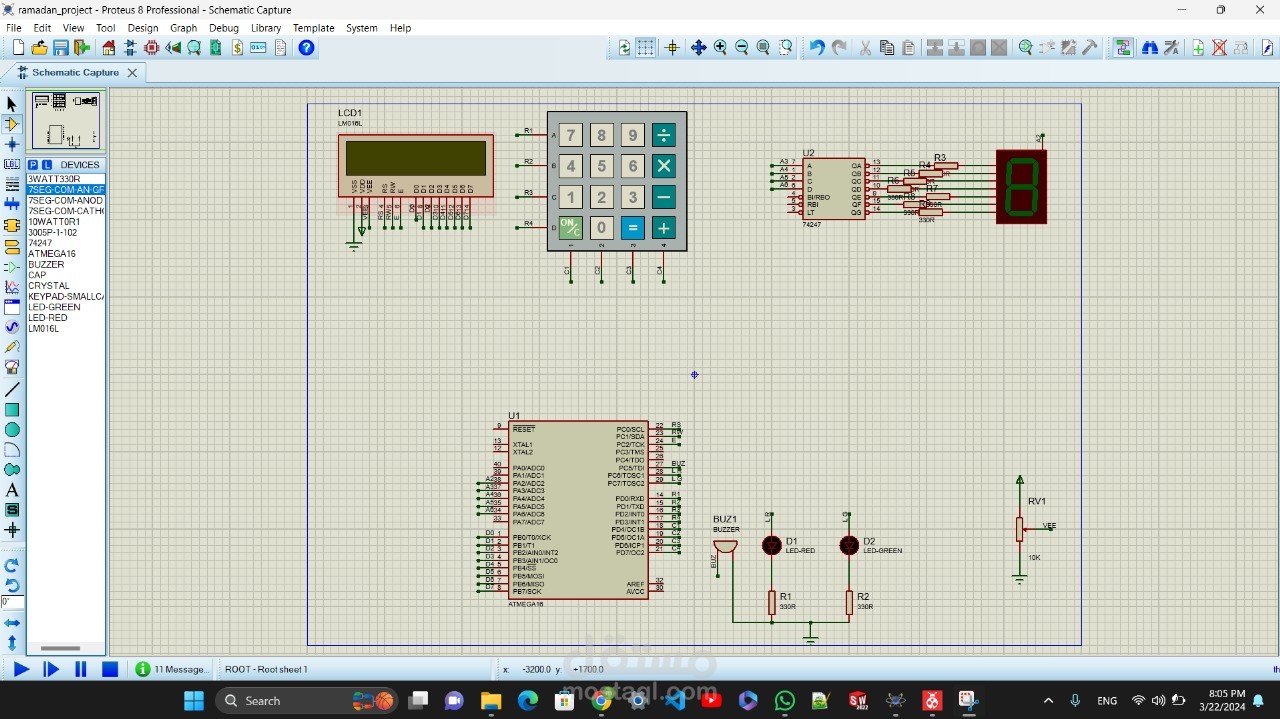
Task: Zoom in on the schematic
Action: click(720, 47)
